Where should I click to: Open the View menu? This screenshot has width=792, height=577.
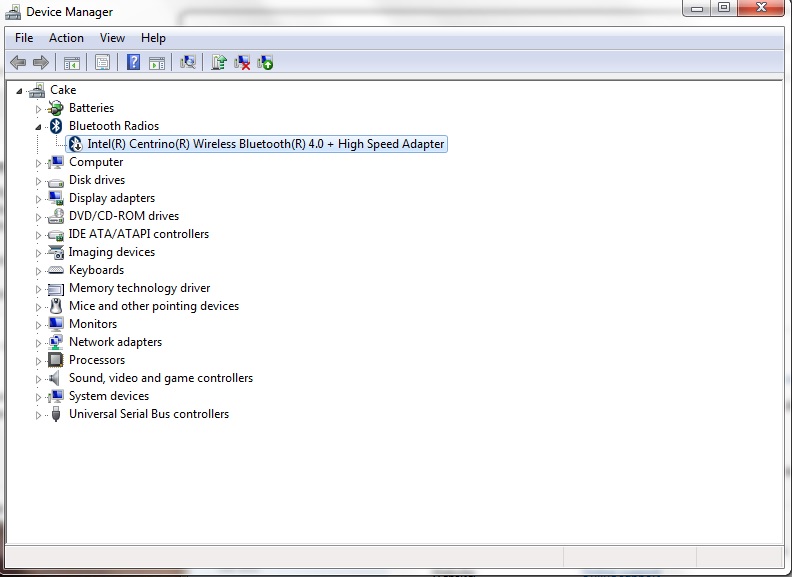coord(112,38)
